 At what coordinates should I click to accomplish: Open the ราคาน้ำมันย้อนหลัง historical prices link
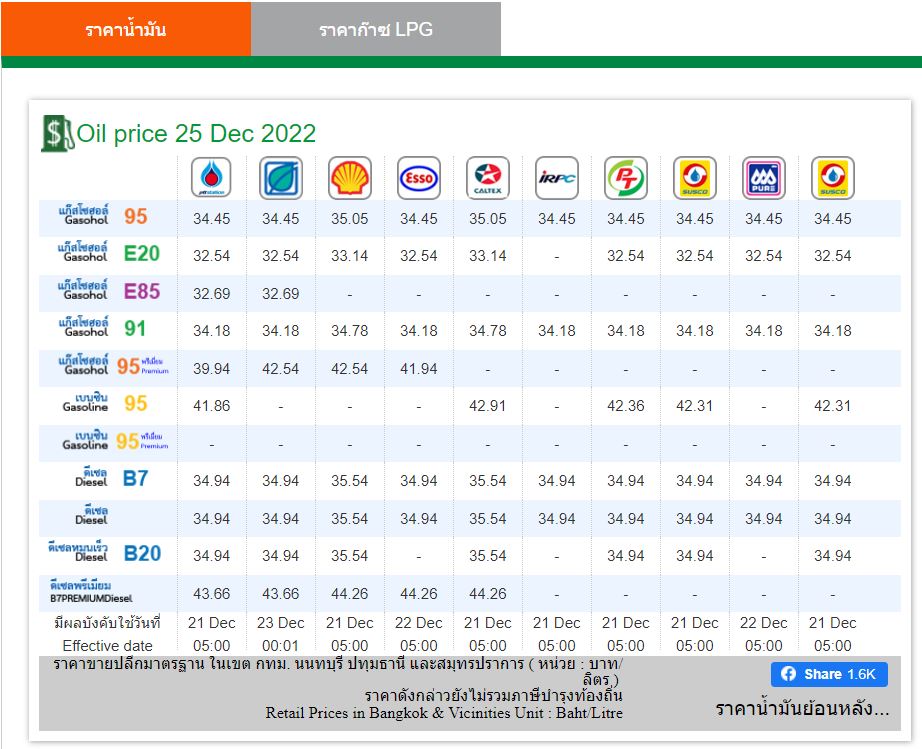click(802, 708)
